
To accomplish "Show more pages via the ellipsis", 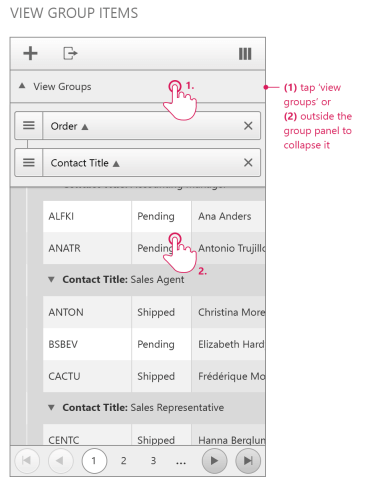I will [x=181, y=463].
